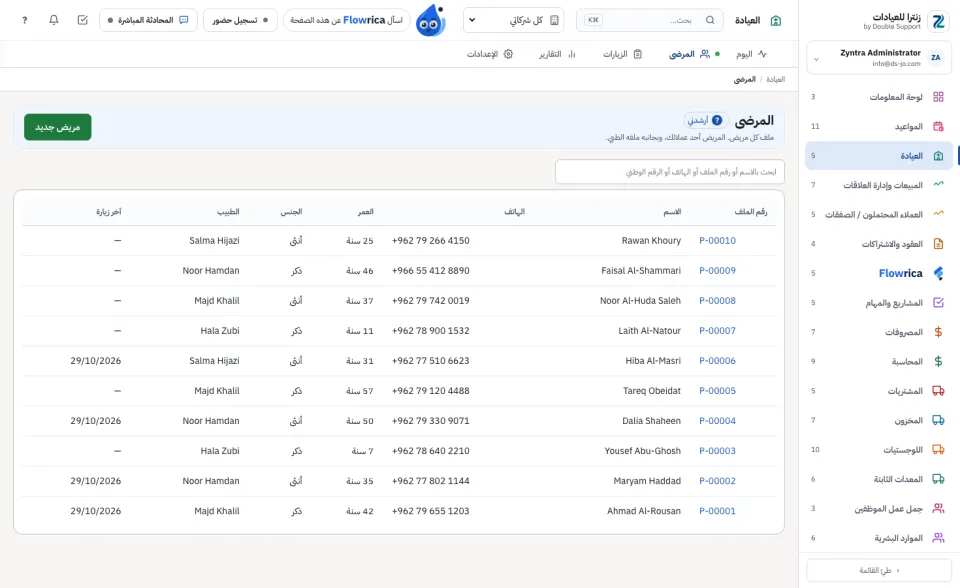Go to لوحة المعلومات dashboard icon
Image resolution: width=960 pixels, height=588 pixels.
click(x=938, y=97)
